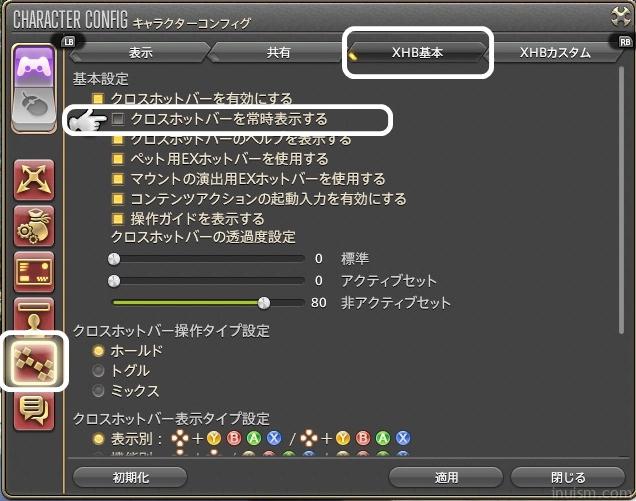
Task: Open the chat log settings icon
Action: pyautogui.click(x=34, y=411)
